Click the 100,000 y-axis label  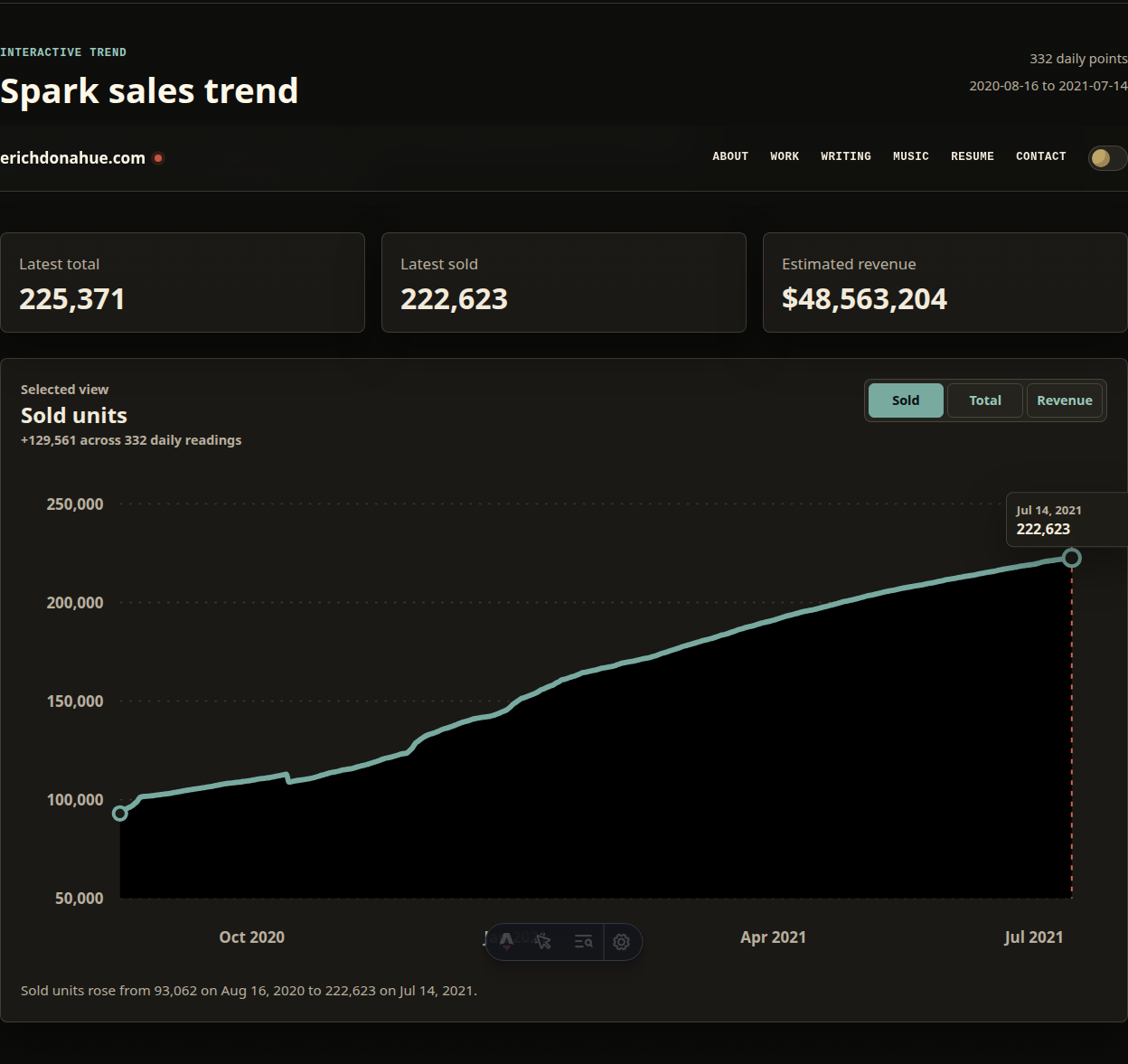[x=75, y=799]
